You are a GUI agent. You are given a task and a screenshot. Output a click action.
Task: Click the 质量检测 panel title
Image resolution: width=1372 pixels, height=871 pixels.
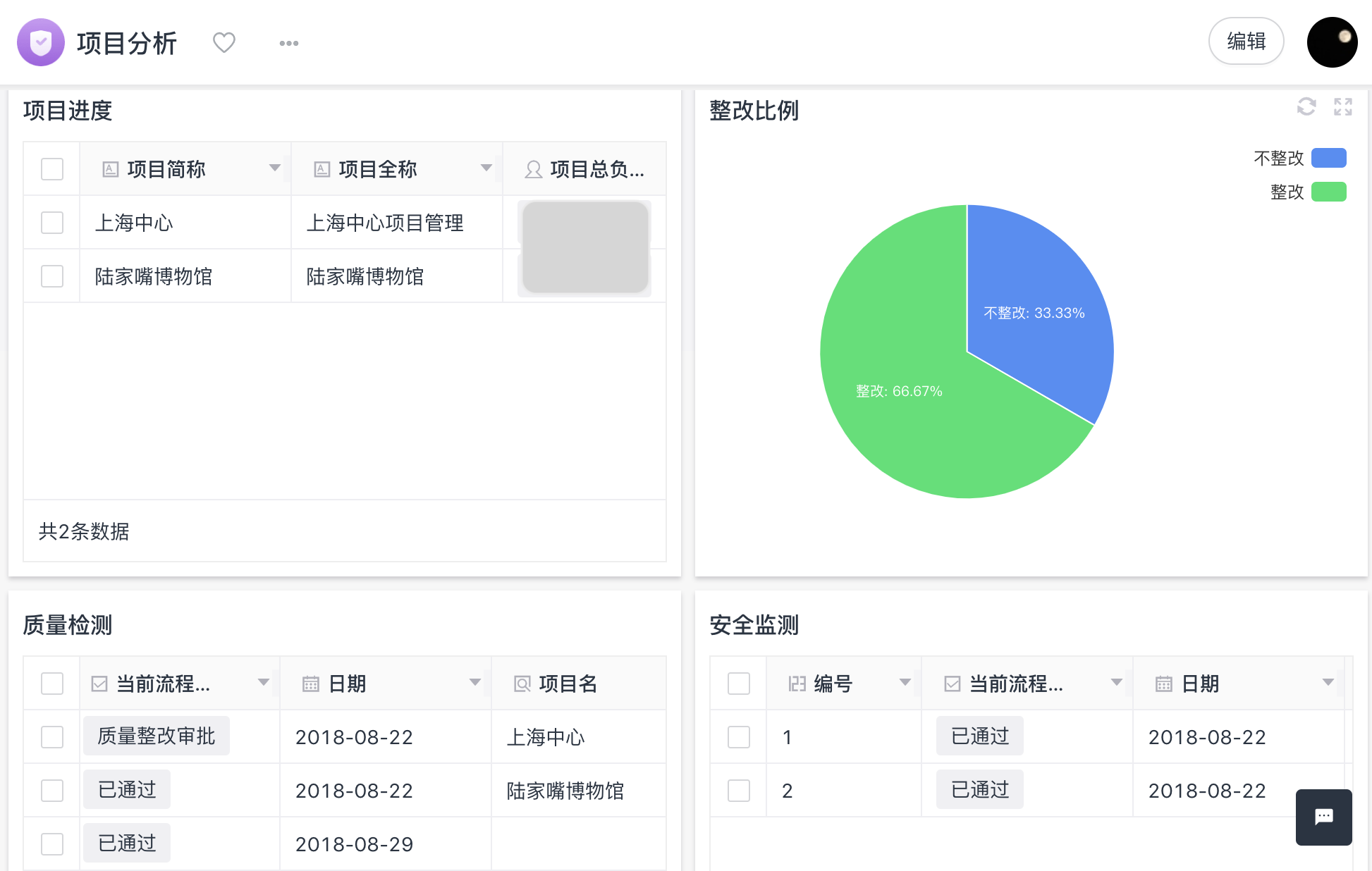tap(67, 625)
